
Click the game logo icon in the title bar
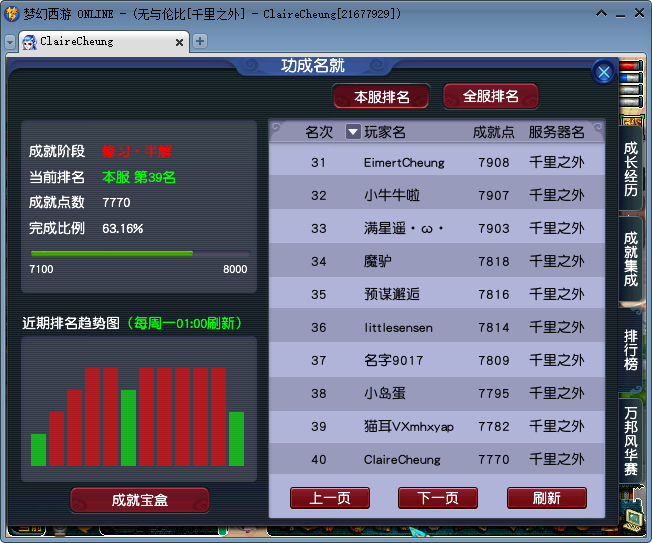(11, 14)
